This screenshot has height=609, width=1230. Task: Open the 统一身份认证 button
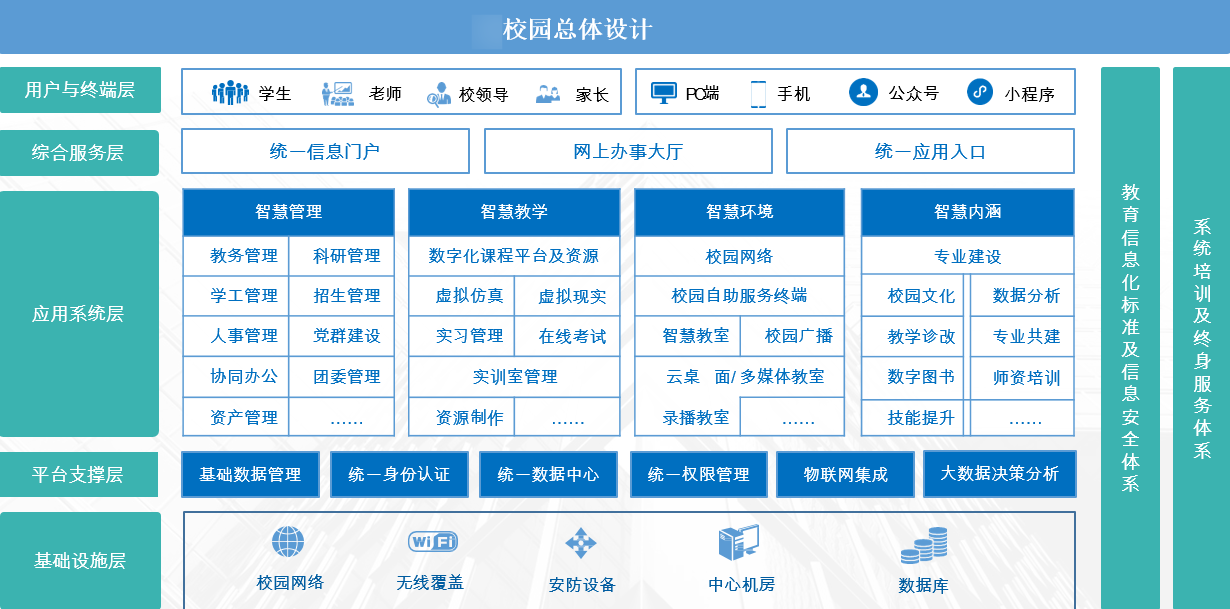pyautogui.click(x=399, y=474)
